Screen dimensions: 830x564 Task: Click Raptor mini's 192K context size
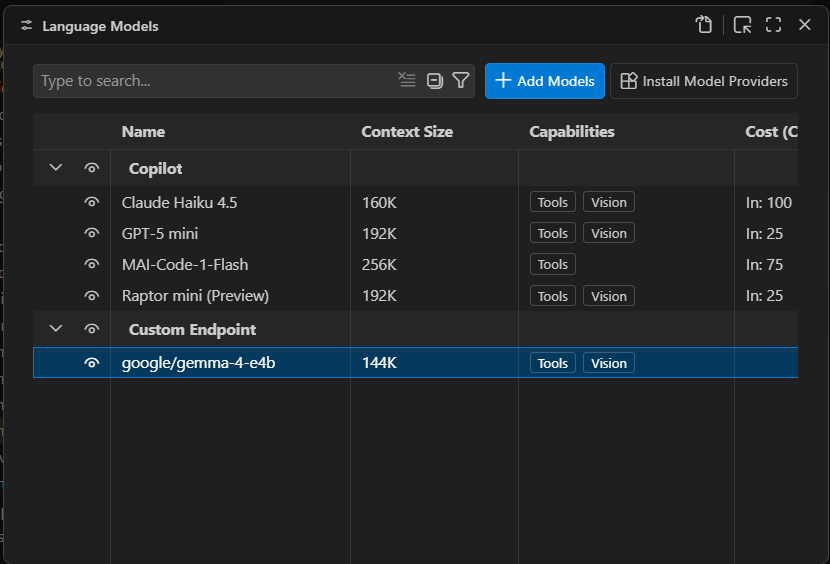click(379, 296)
